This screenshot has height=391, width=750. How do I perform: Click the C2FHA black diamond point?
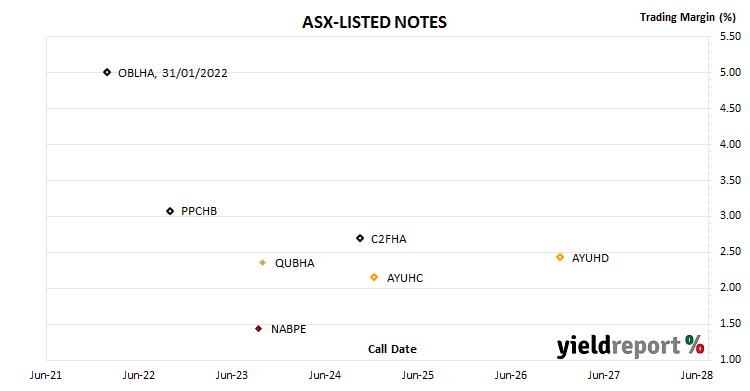tap(360, 238)
